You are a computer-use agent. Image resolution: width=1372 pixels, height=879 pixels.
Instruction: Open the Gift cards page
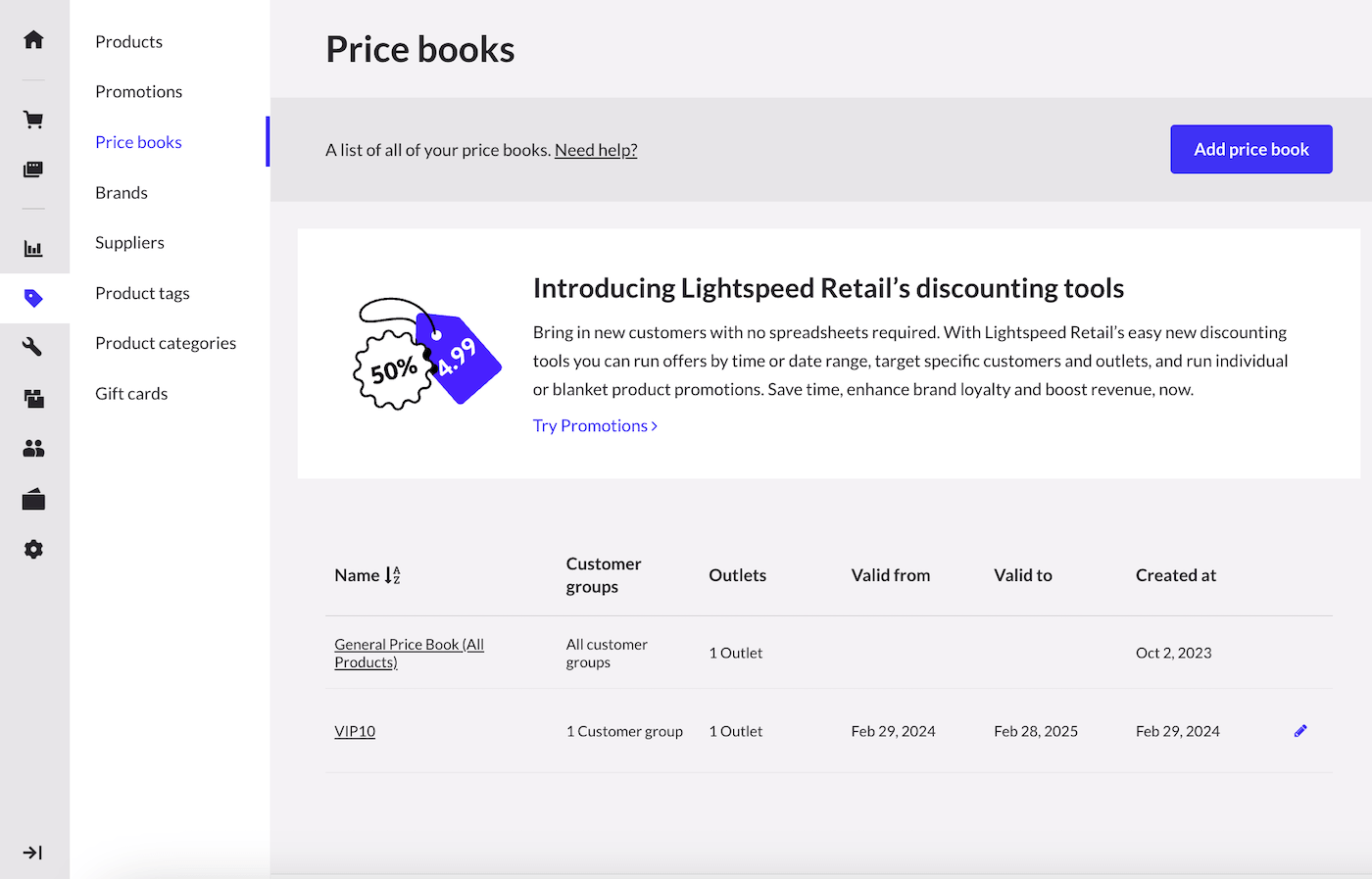pos(130,393)
